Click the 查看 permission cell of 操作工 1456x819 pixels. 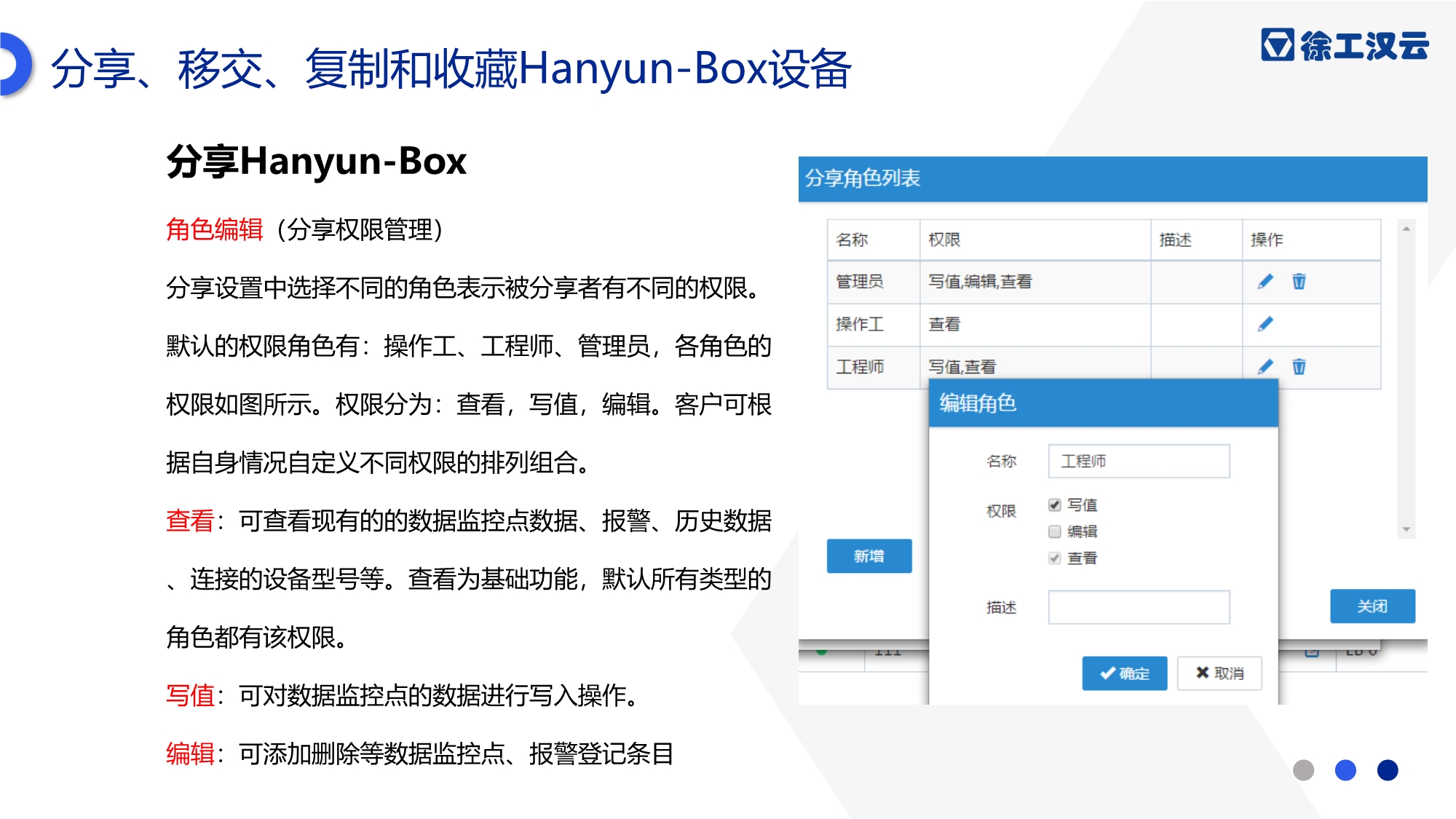[x=1035, y=324]
